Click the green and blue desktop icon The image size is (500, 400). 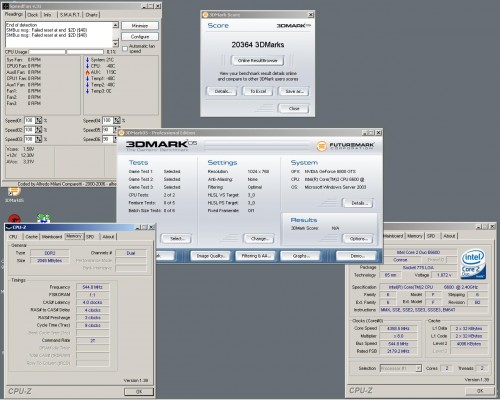(44, 218)
